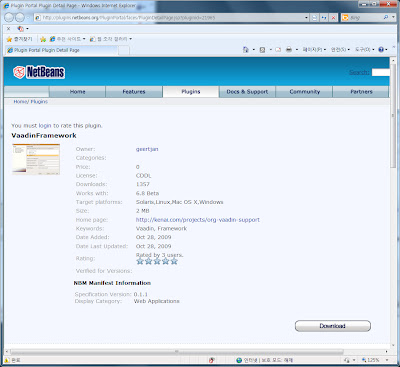Click the NetBeans logo
The image size is (400, 367).
(39, 72)
